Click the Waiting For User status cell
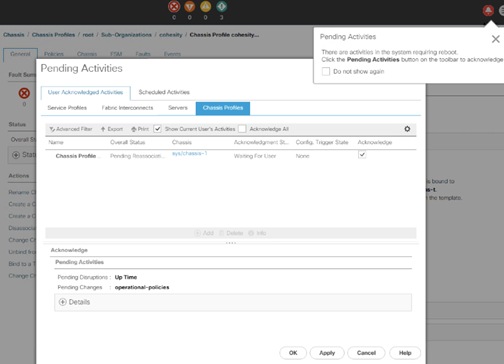 (x=255, y=156)
